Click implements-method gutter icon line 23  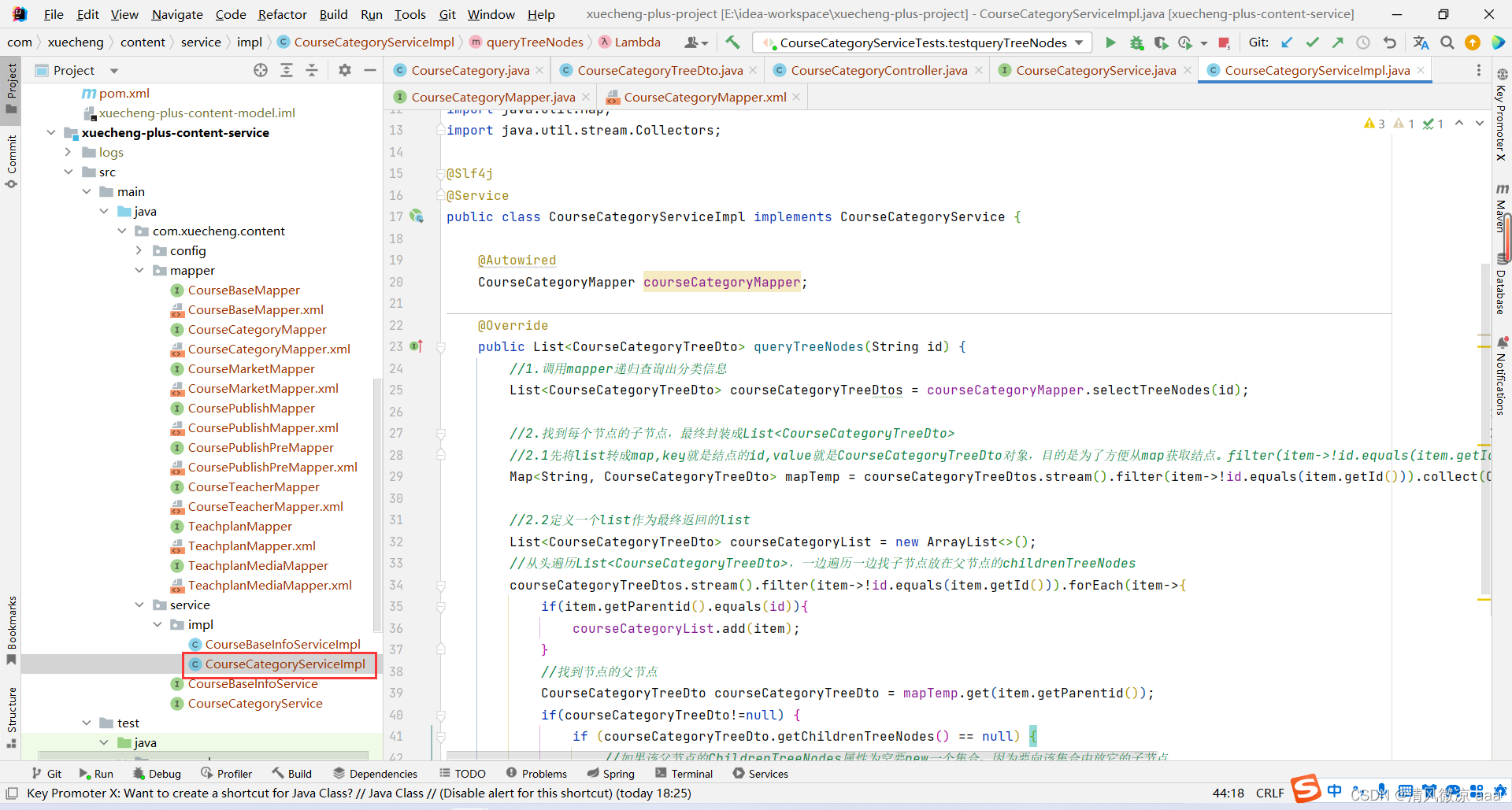click(x=417, y=346)
